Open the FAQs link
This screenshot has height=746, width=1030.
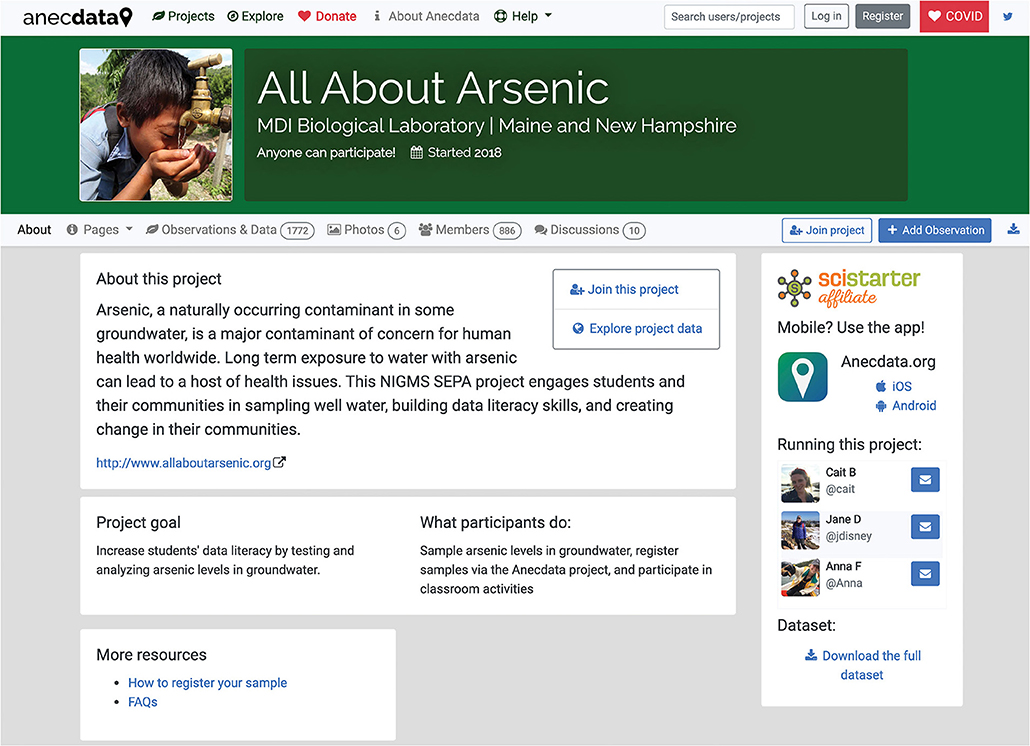click(x=143, y=702)
